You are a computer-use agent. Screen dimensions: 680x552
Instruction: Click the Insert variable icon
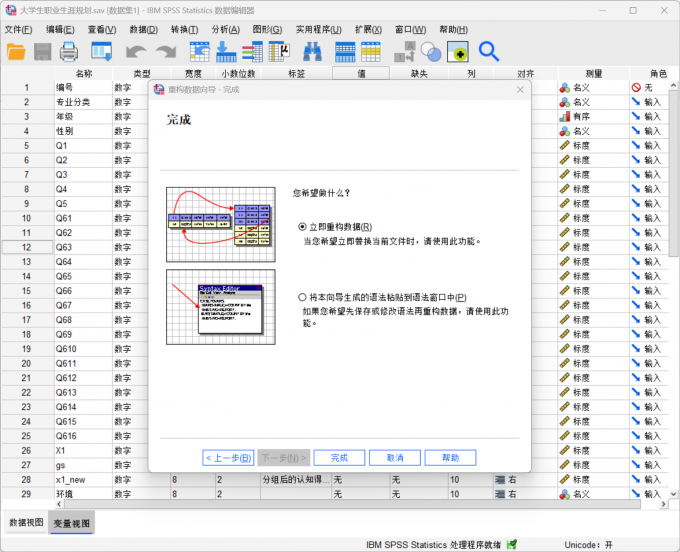(x=371, y=52)
